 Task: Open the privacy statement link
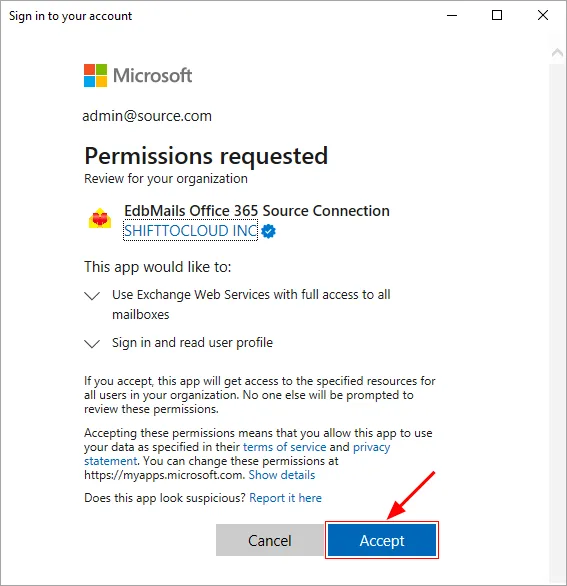237,454
